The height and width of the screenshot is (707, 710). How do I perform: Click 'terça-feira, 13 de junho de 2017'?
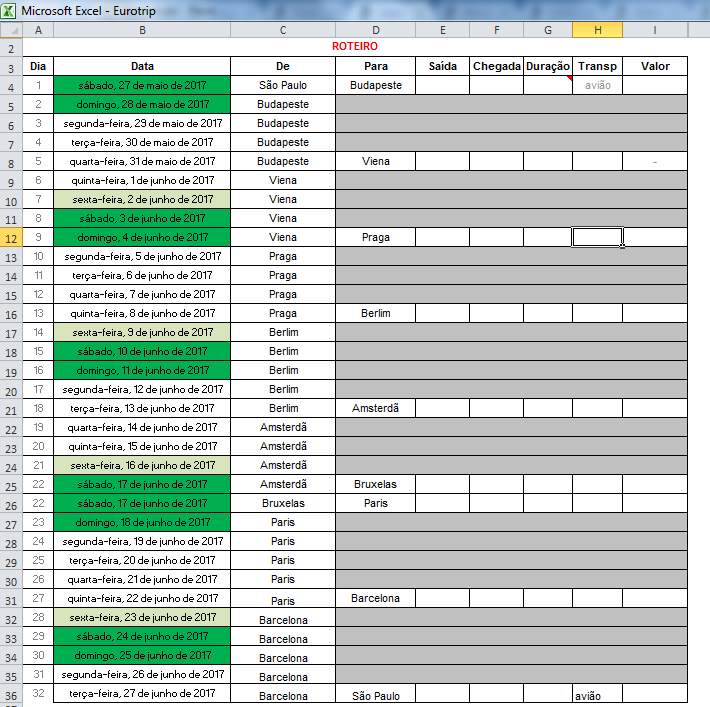click(x=142, y=409)
